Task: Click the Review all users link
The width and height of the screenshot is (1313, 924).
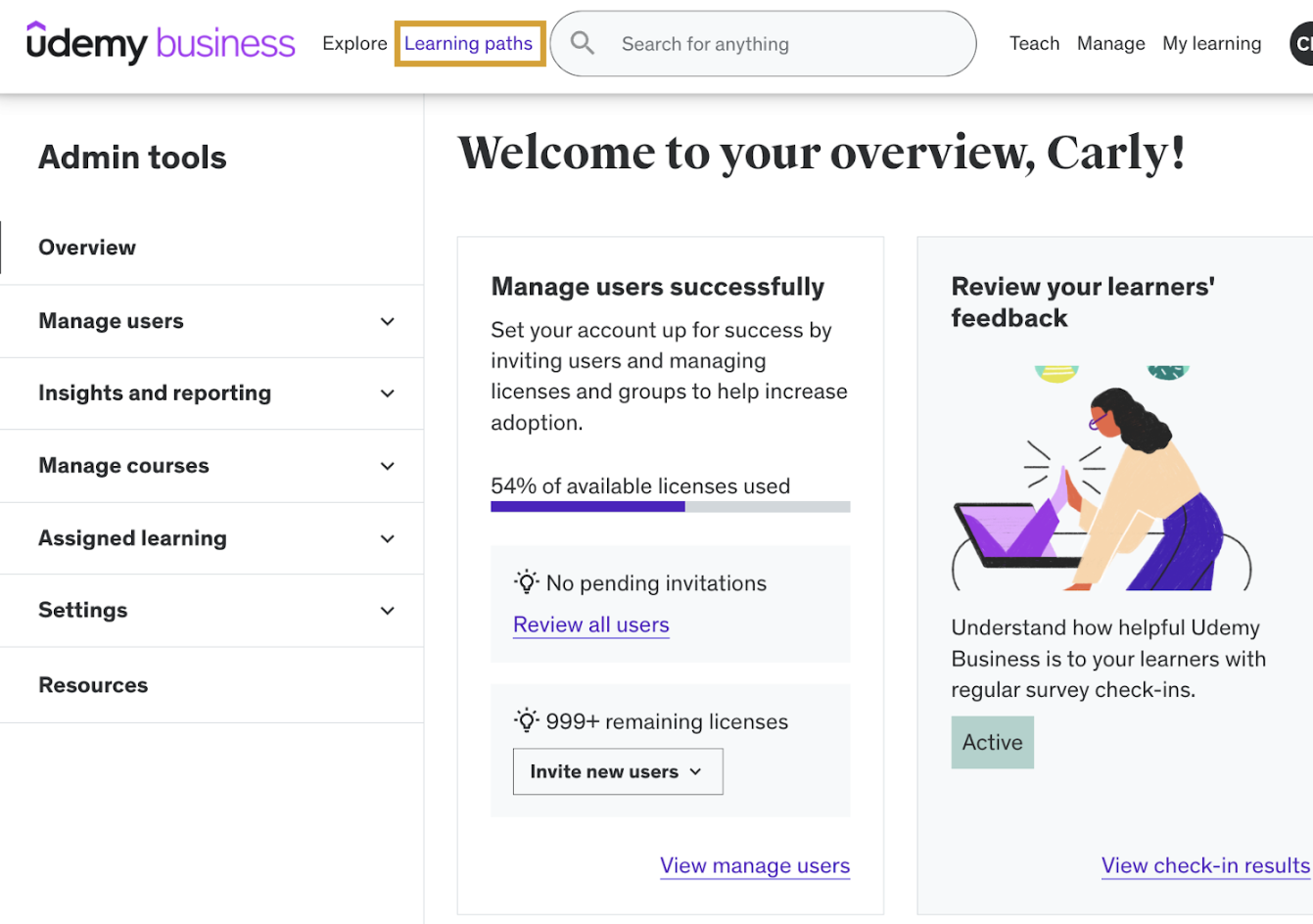Action: pos(590,624)
